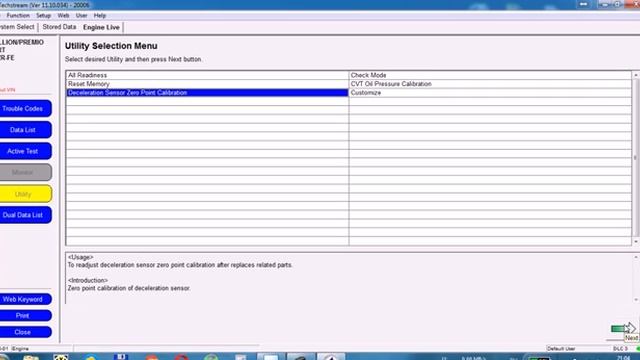The image size is (640, 360).
Task: Select the Reset Memory utility
Action: click(x=207, y=84)
